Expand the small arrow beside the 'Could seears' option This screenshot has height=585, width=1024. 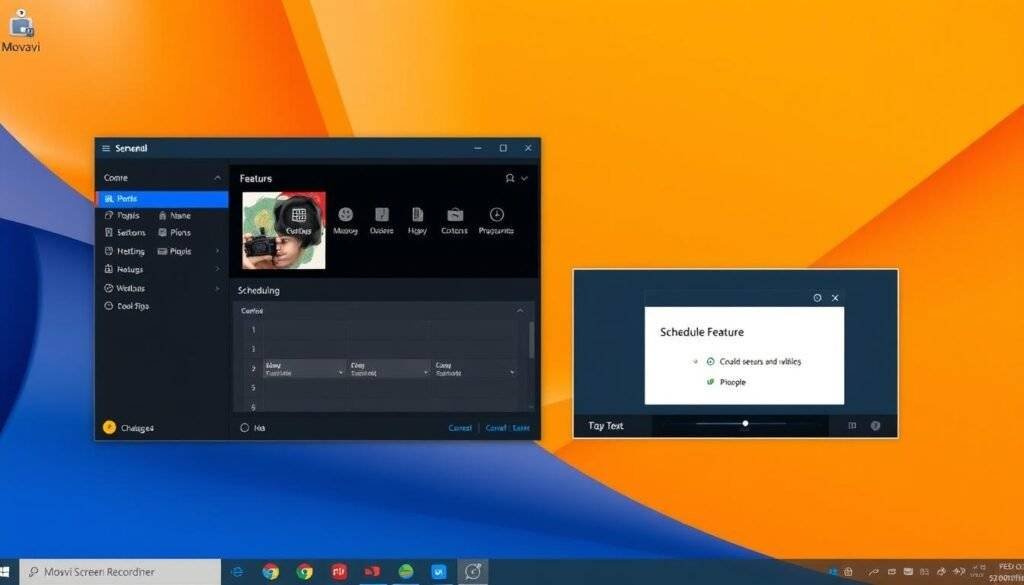click(697, 361)
